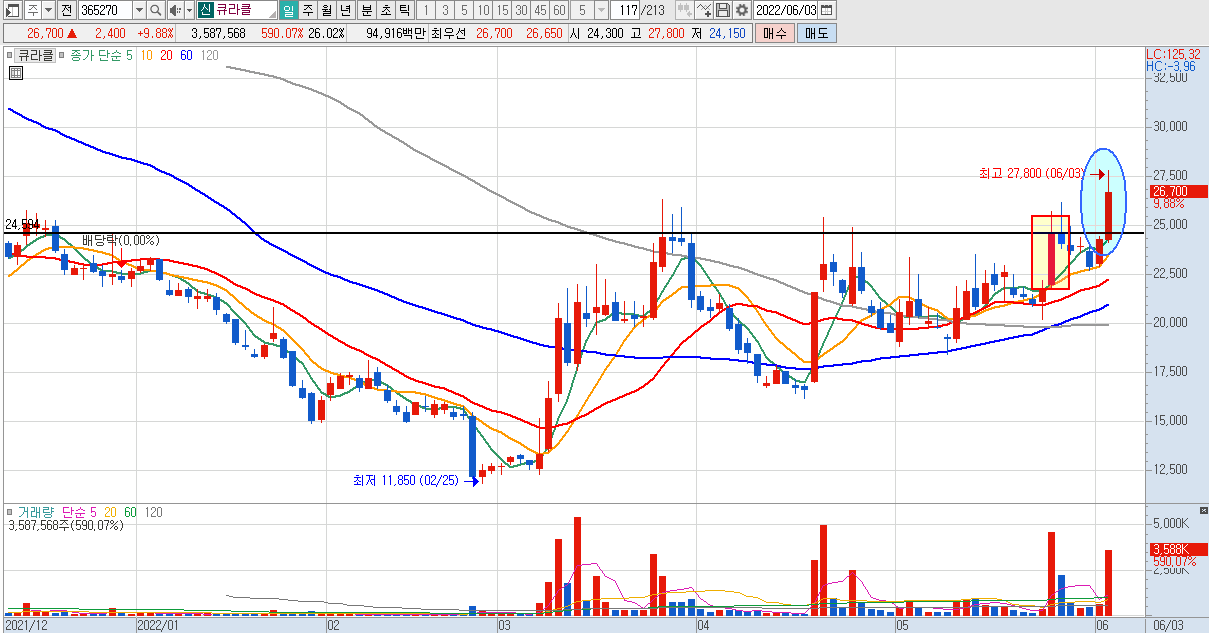This screenshot has width=1209, height=633.
Task: Click the small square marker before 거래량 label
Action: (10, 512)
